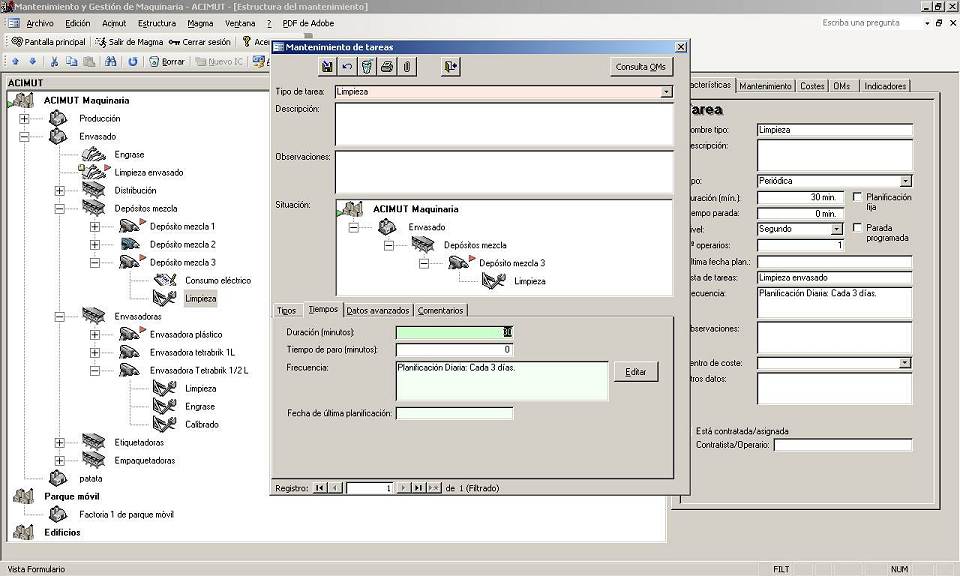Search with the binoculars toolbar icon

coord(111,61)
